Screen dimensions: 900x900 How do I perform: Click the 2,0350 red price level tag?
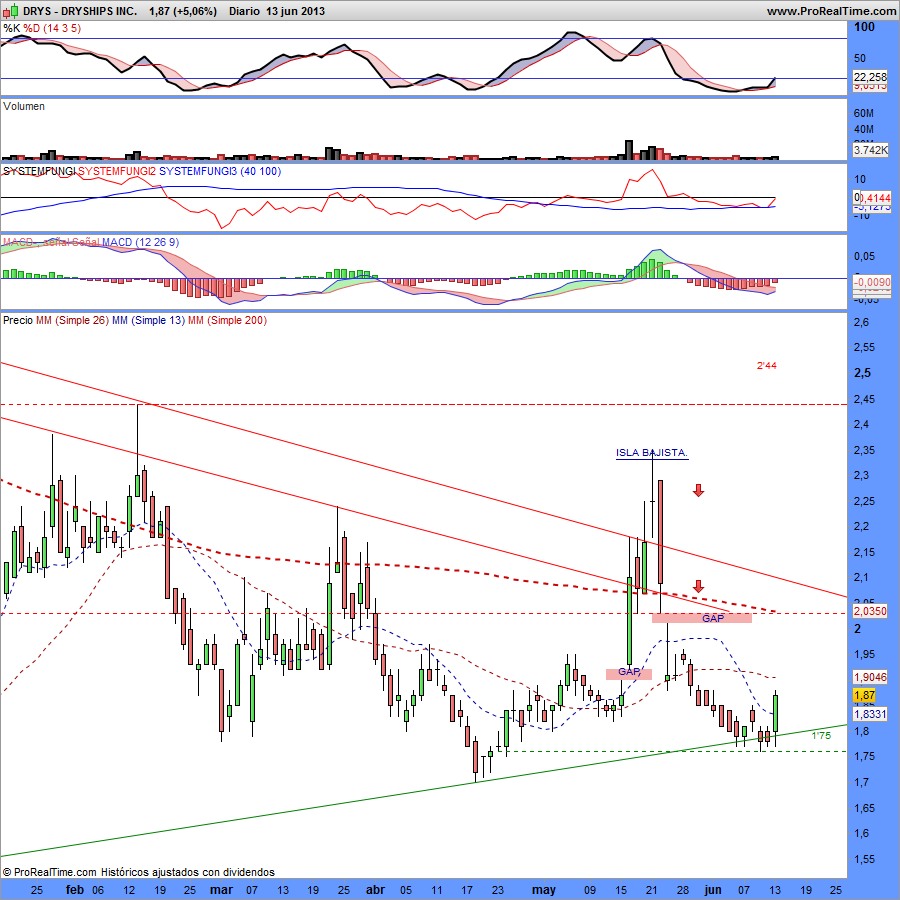tap(870, 611)
